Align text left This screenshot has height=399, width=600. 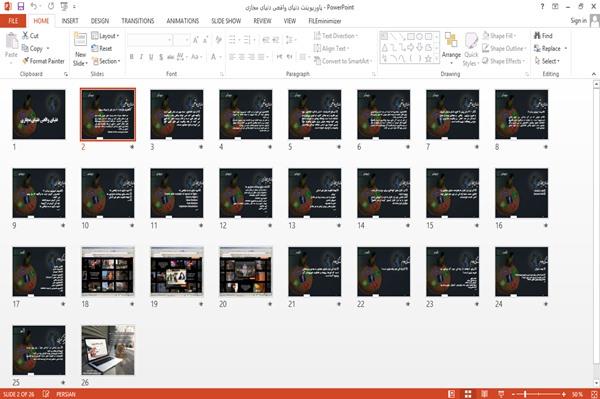232,57
